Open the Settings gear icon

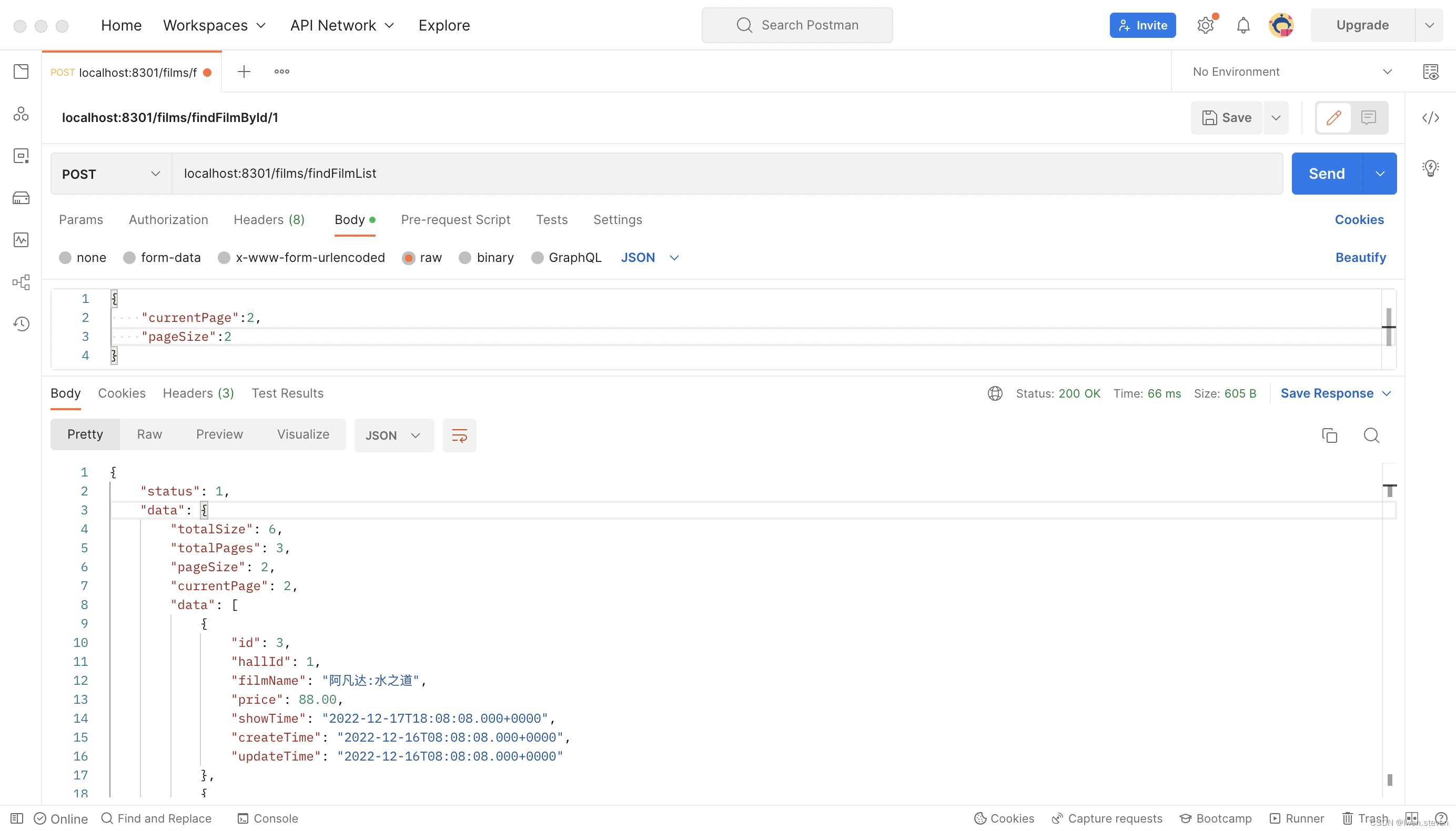tap(1205, 25)
